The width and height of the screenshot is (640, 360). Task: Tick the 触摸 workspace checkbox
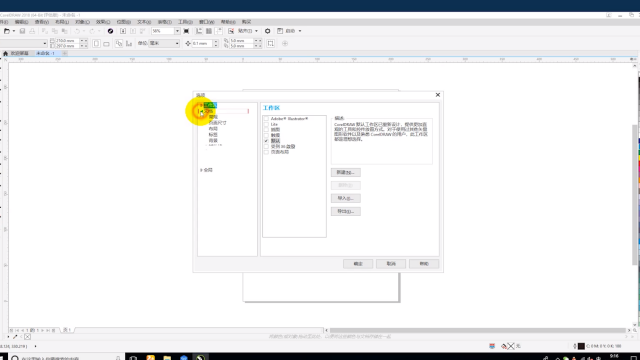coord(266,135)
